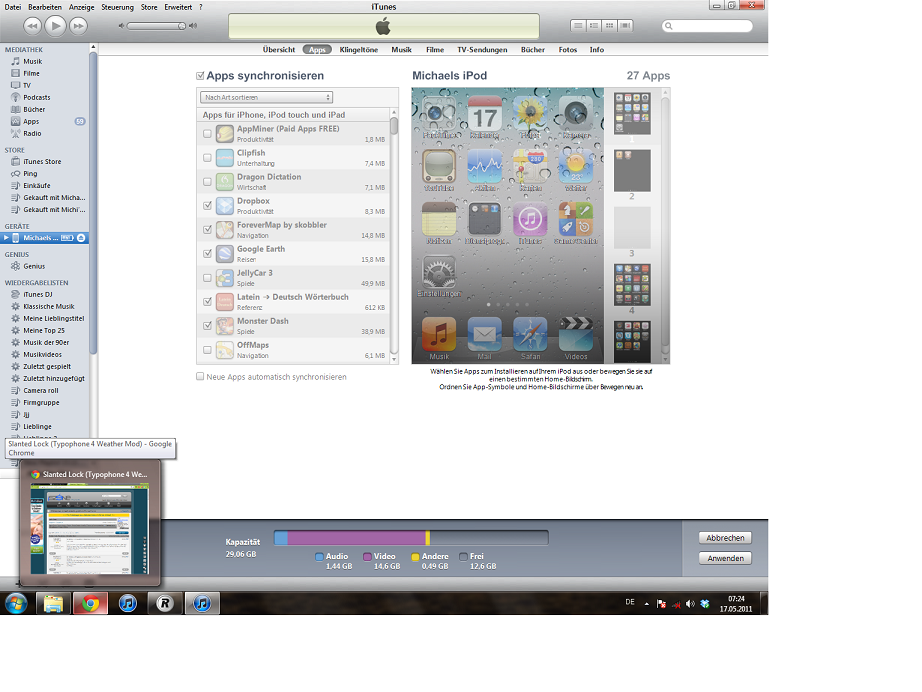Screen dimensions: 922x692
Task: Click the Chrome icon in the taskbar
Action: (90, 603)
